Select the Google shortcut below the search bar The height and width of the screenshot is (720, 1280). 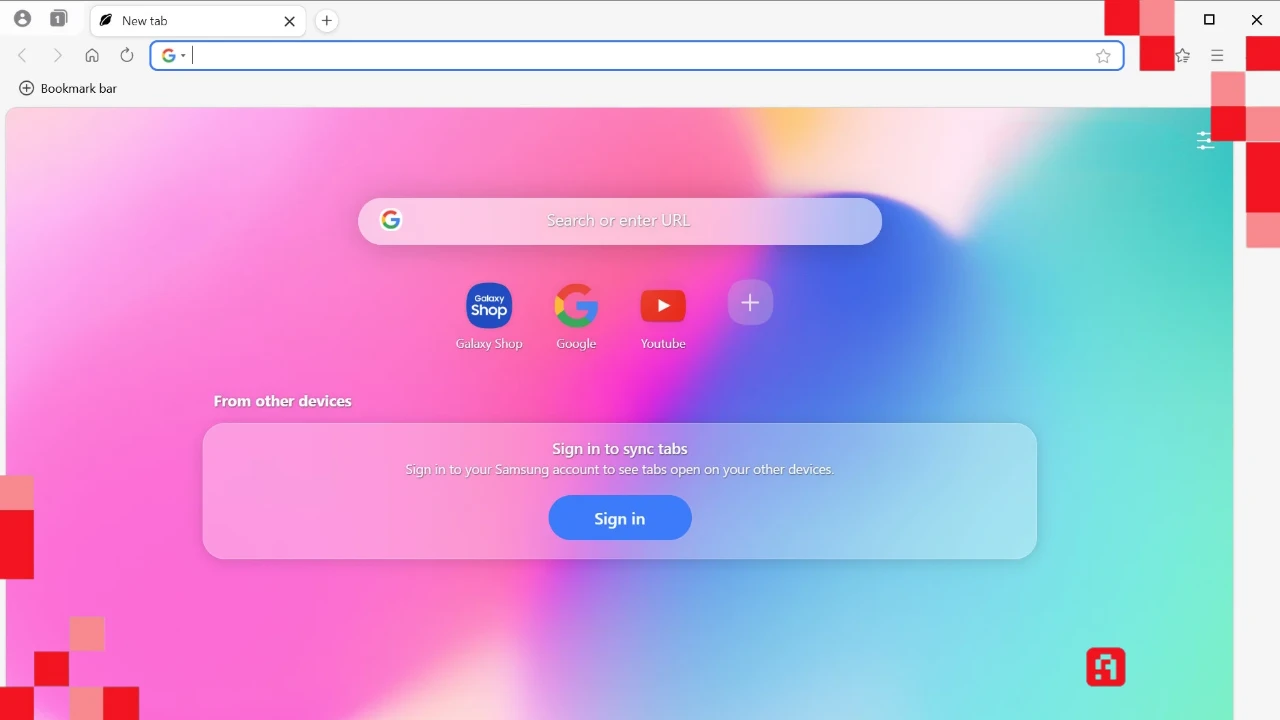[x=576, y=305]
